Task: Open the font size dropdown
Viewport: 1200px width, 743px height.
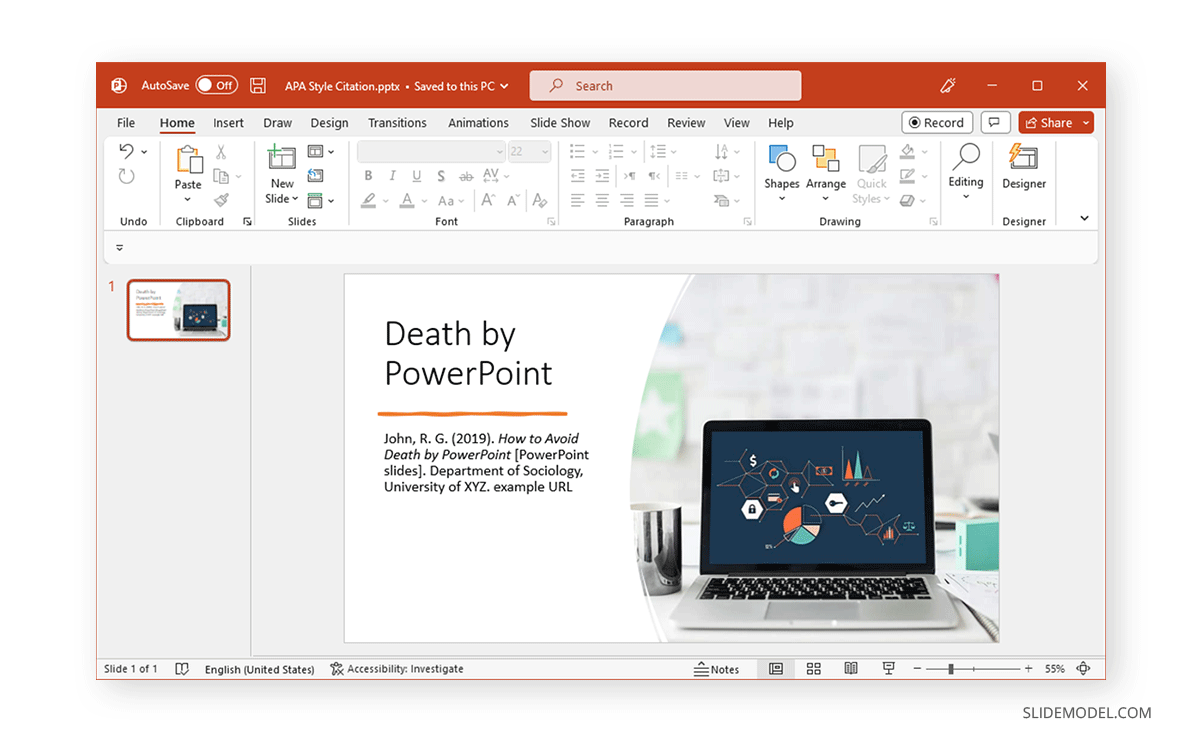Action: click(545, 152)
